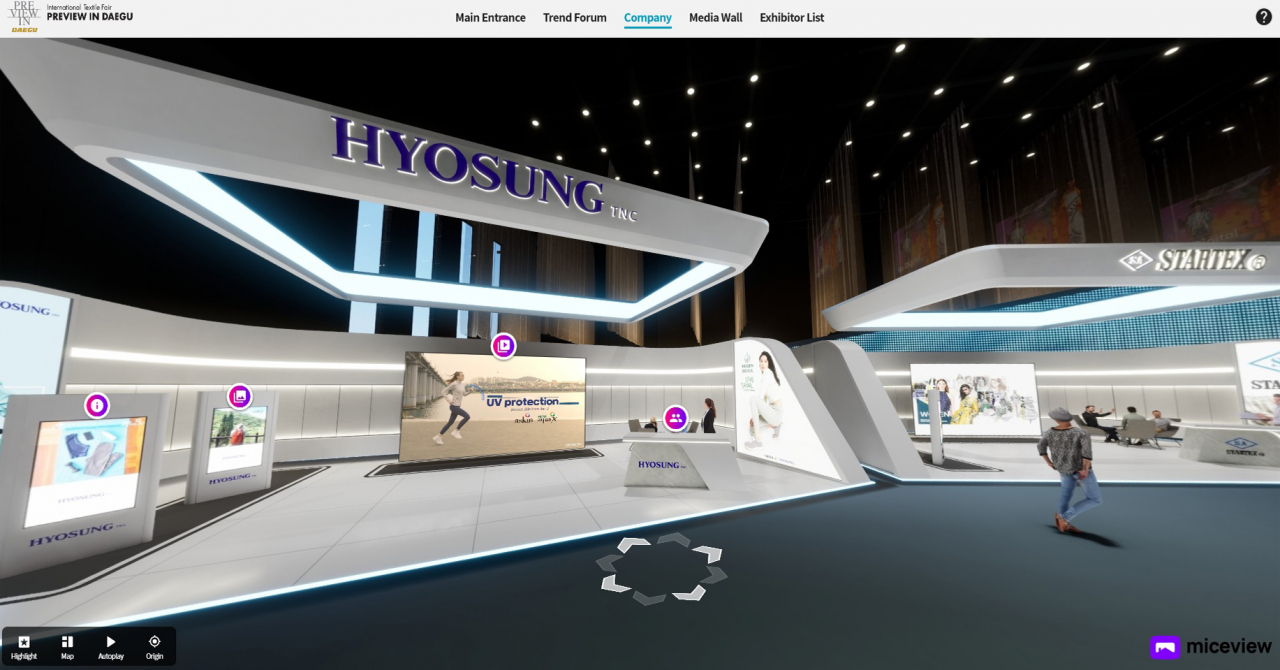The width and height of the screenshot is (1280, 670).
Task: Open the image gallery hotspot icon
Action: [x=239, y=396]
